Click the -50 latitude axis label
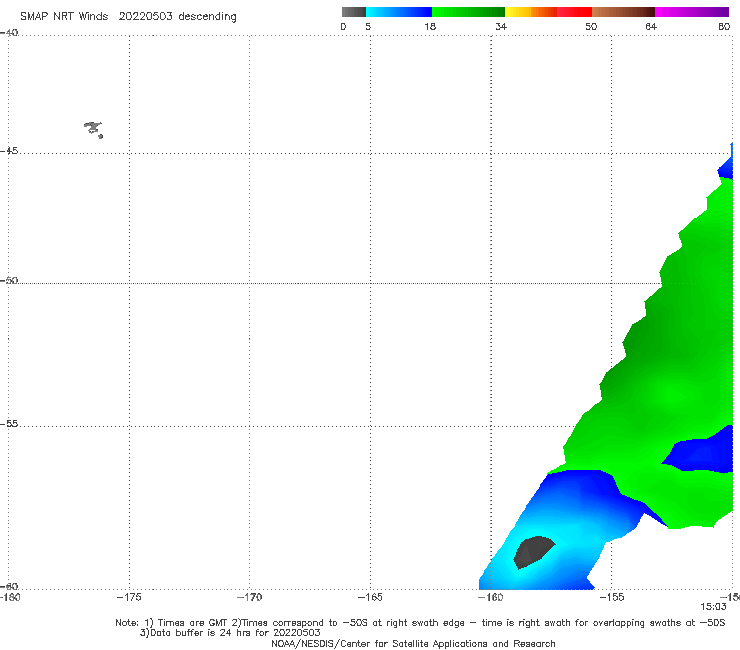 click(x=9, y=281)
